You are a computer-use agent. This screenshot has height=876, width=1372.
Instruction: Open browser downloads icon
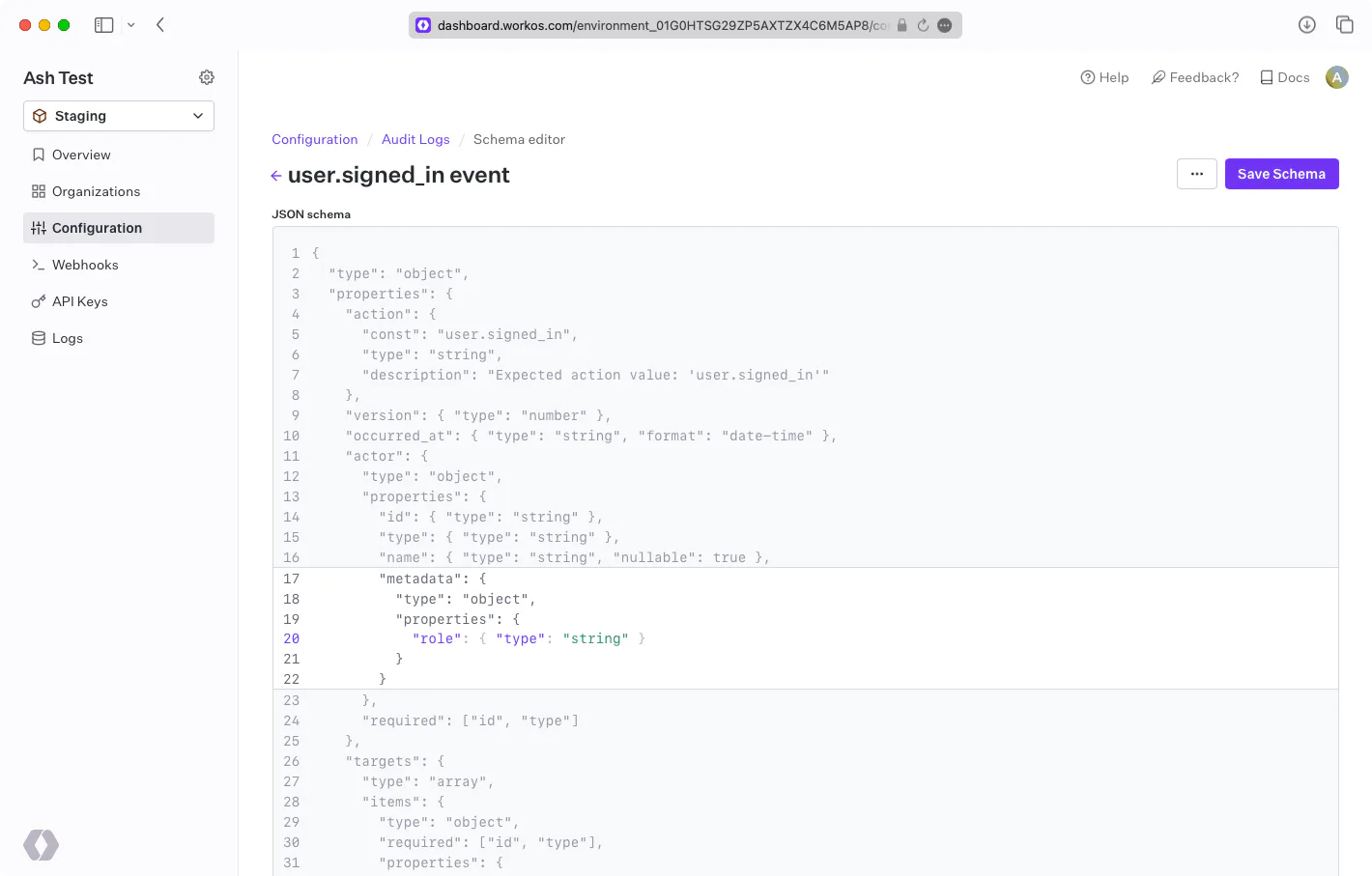coord(1307,25)
